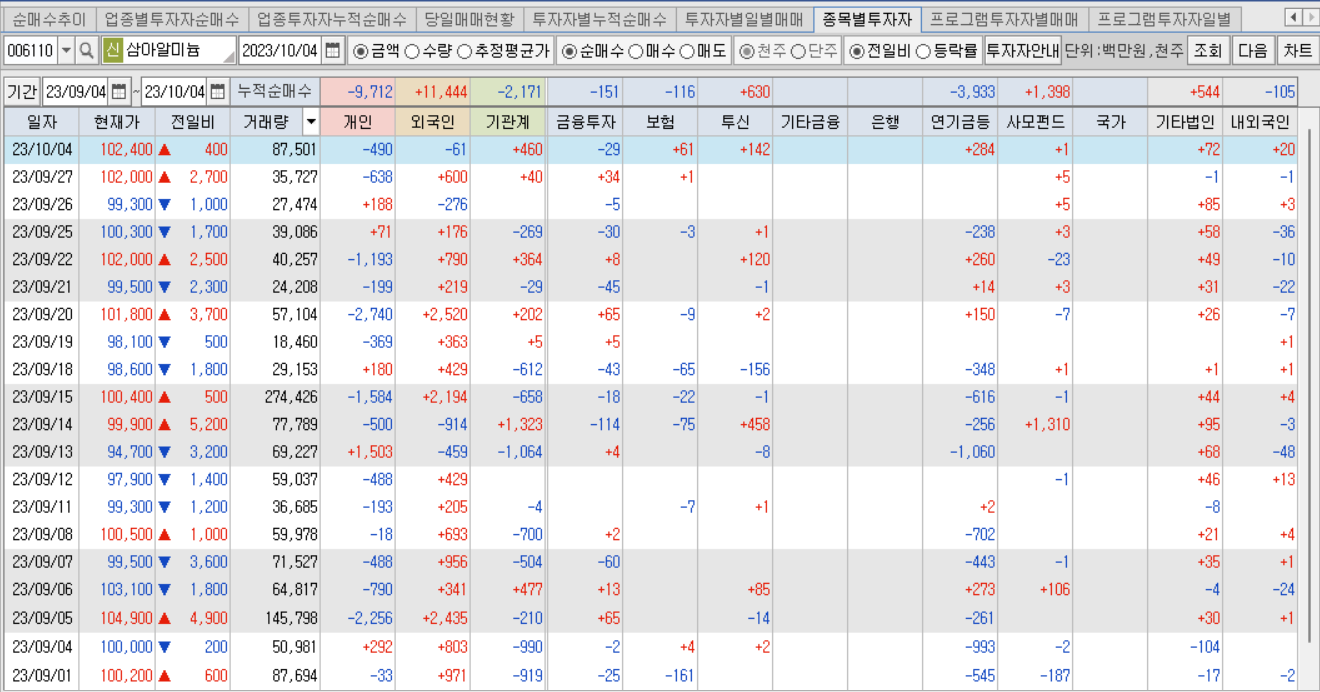Open the 차트 chart view
The height and width of the screenshot is (692, 1320).
coord(1298,50)
